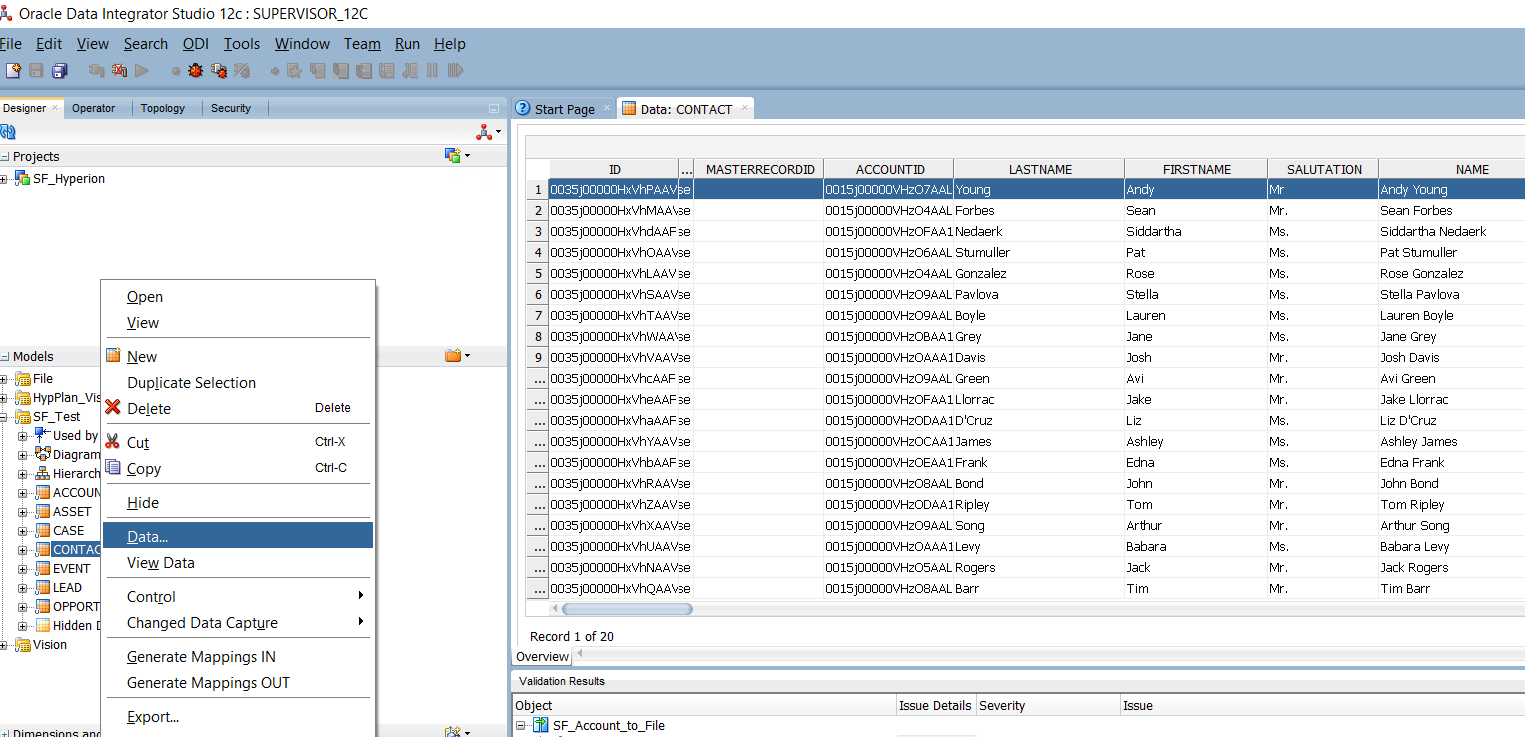This screenshot has width=1525, height=737.
Task: Click the help icon on Start Page tab
Action: pos(522,109)
